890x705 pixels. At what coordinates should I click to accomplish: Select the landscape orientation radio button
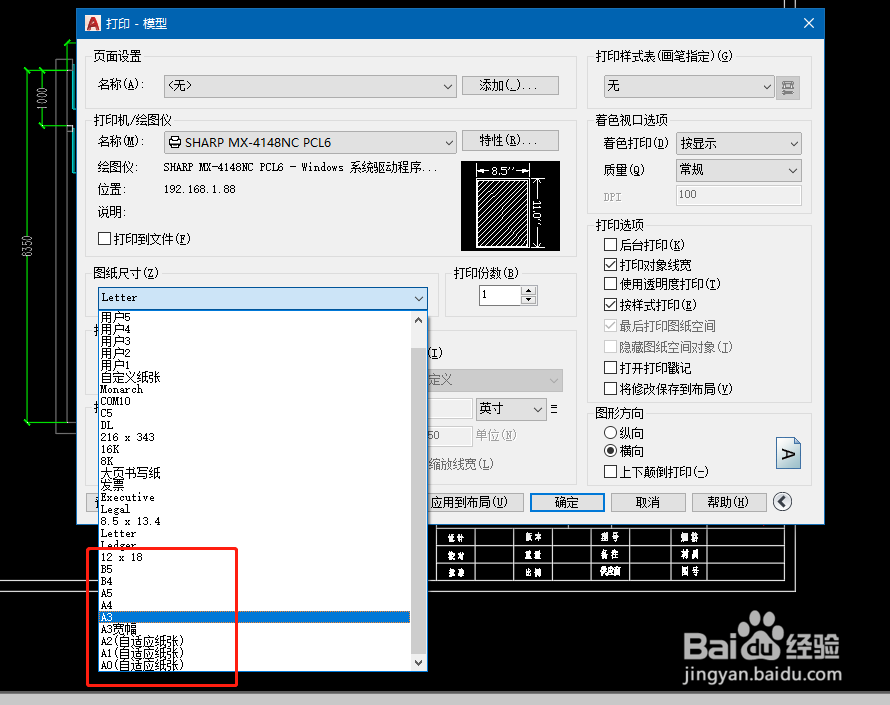[611, 451]
